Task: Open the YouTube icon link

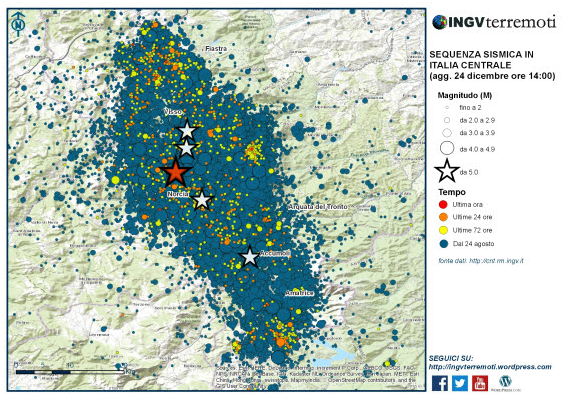Action: click(480, 383)
